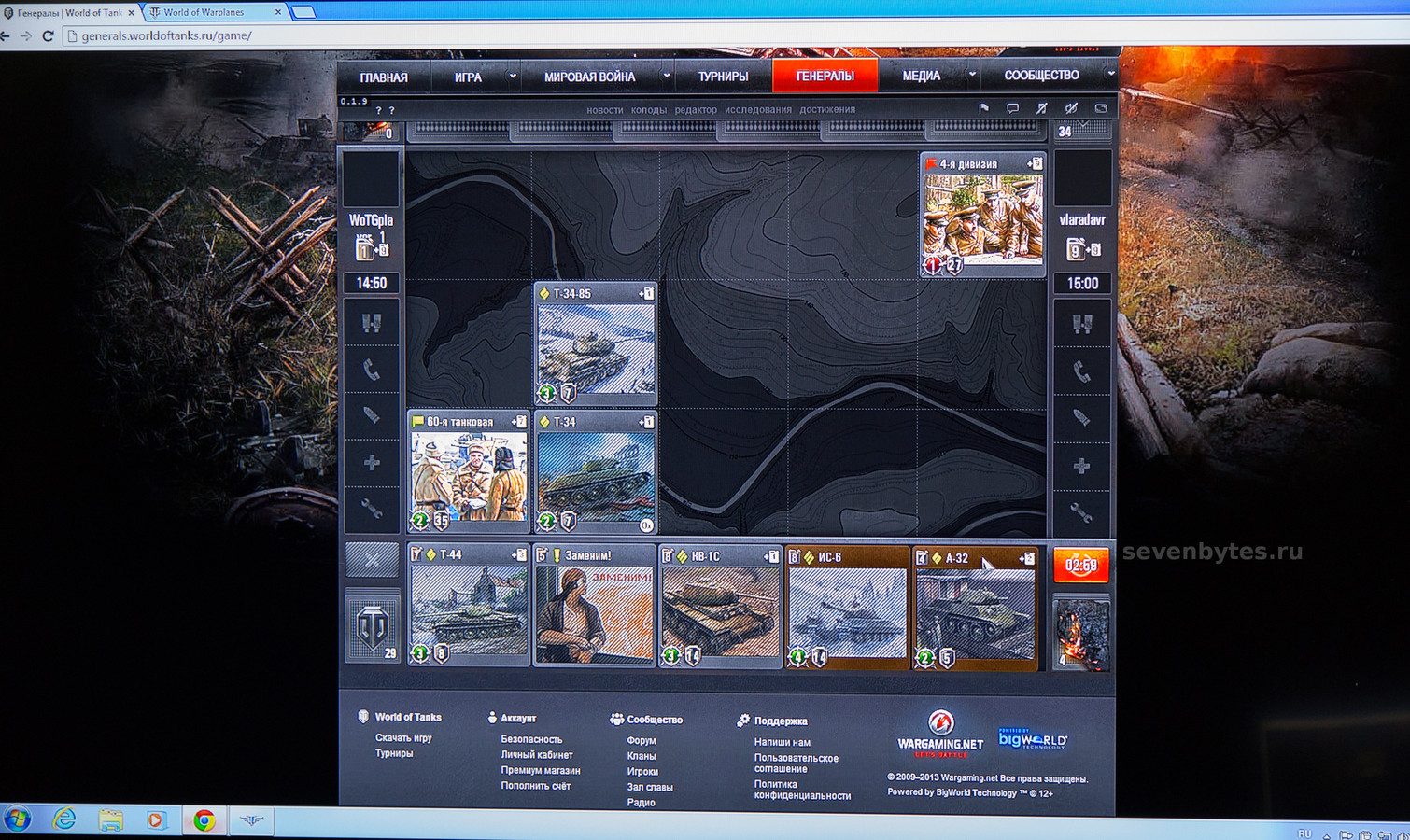This screenshot has height=840, width=1410.
Task: Open the ТУРНИРЫ menu item
Action: click(723, 77)
